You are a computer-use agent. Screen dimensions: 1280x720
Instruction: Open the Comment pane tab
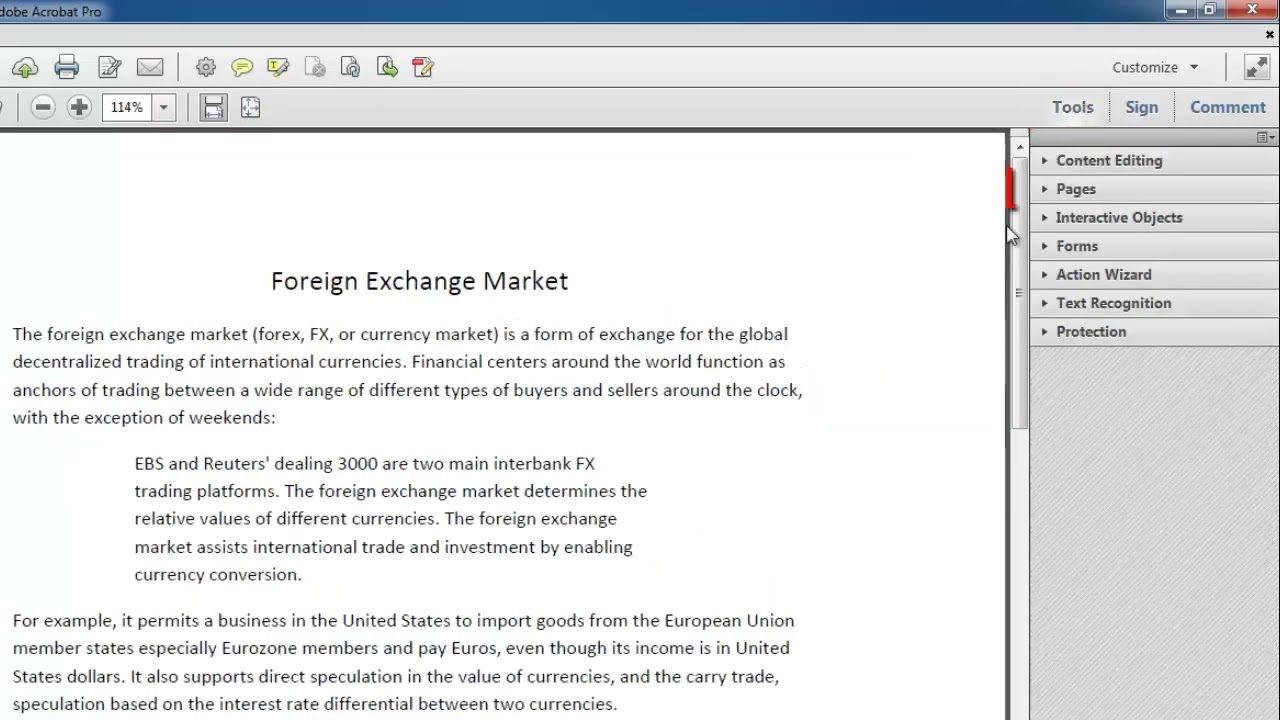coord(1228,107)
